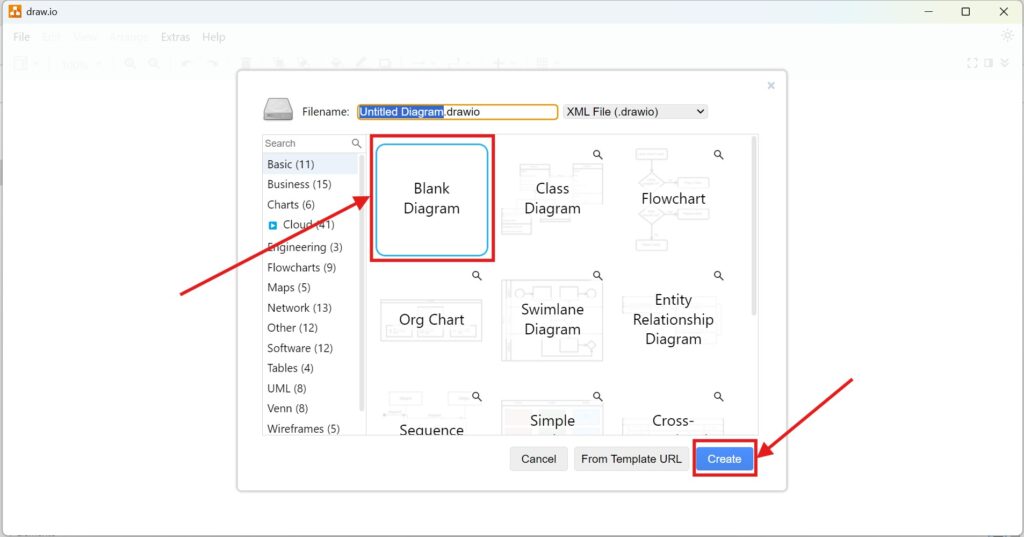Click the search magnifier in template search box
This screenshot has width=1024, height=537.
pyautogui.click(x=356, y=144)
